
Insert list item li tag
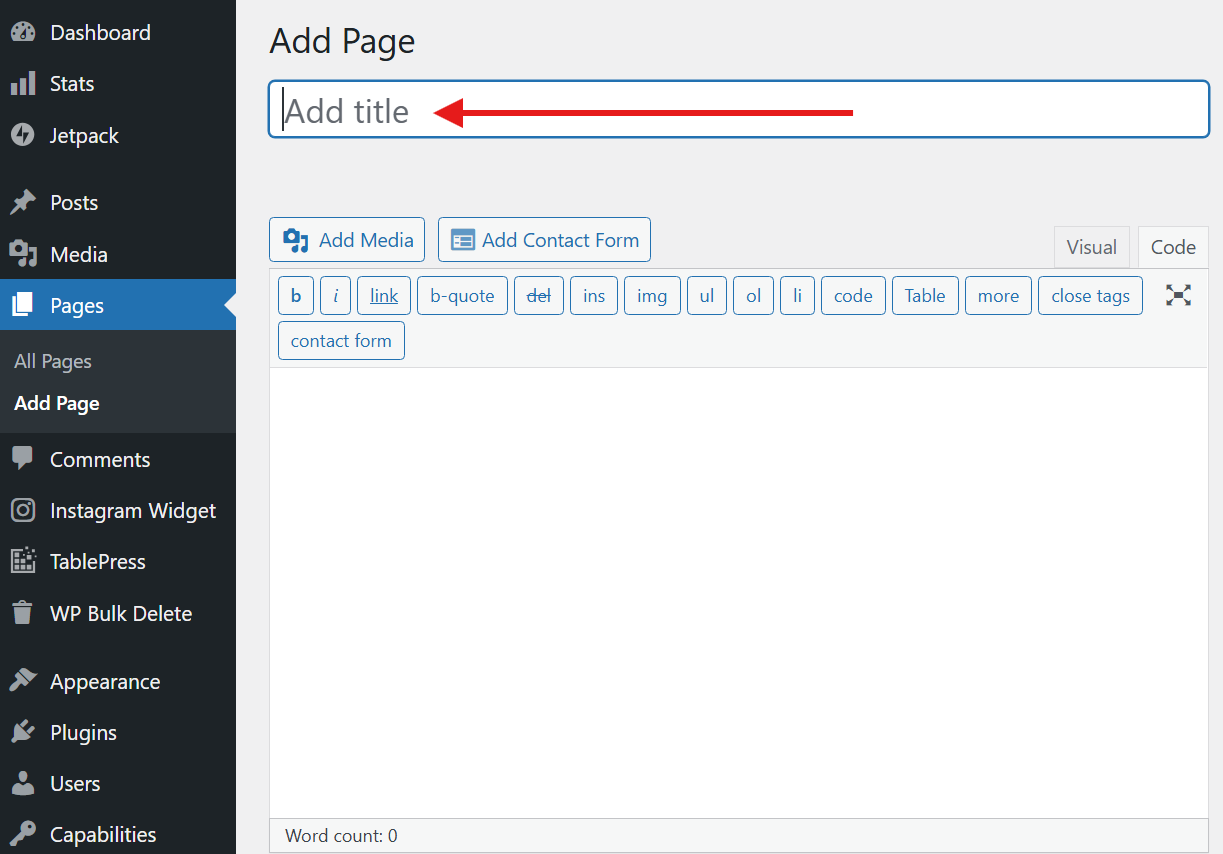pyautogui.click(x=797, y=295)
